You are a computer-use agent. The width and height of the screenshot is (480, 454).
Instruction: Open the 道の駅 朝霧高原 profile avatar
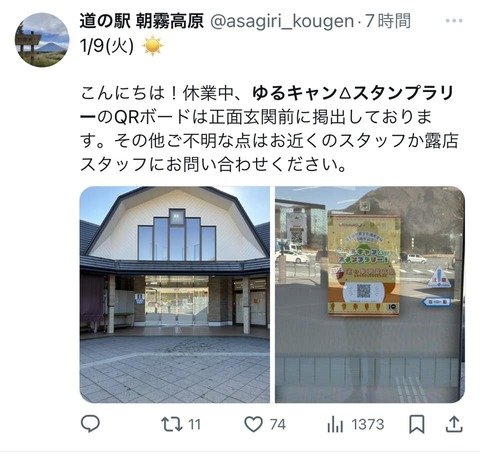[42, 40]
